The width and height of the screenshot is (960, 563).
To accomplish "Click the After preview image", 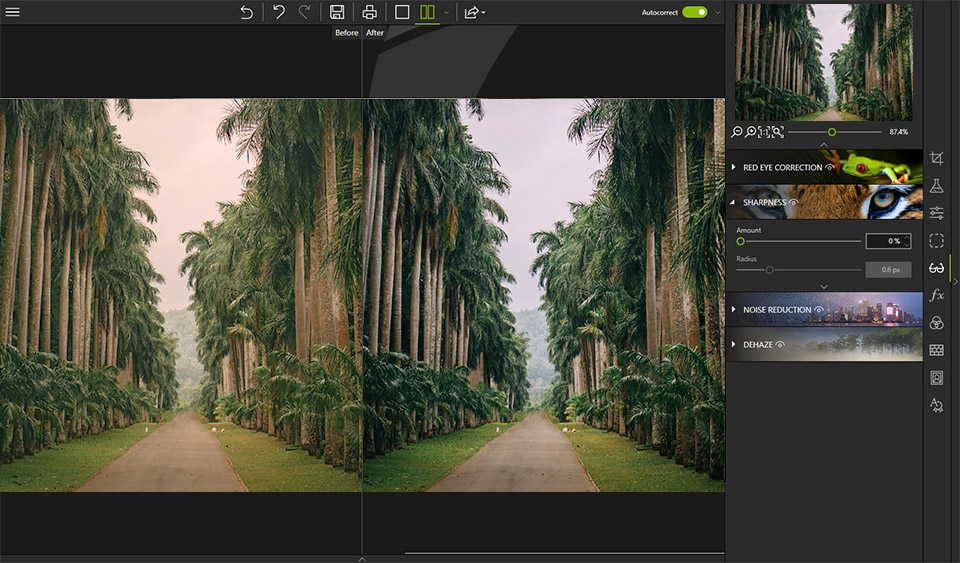I will tap(544, 295).
